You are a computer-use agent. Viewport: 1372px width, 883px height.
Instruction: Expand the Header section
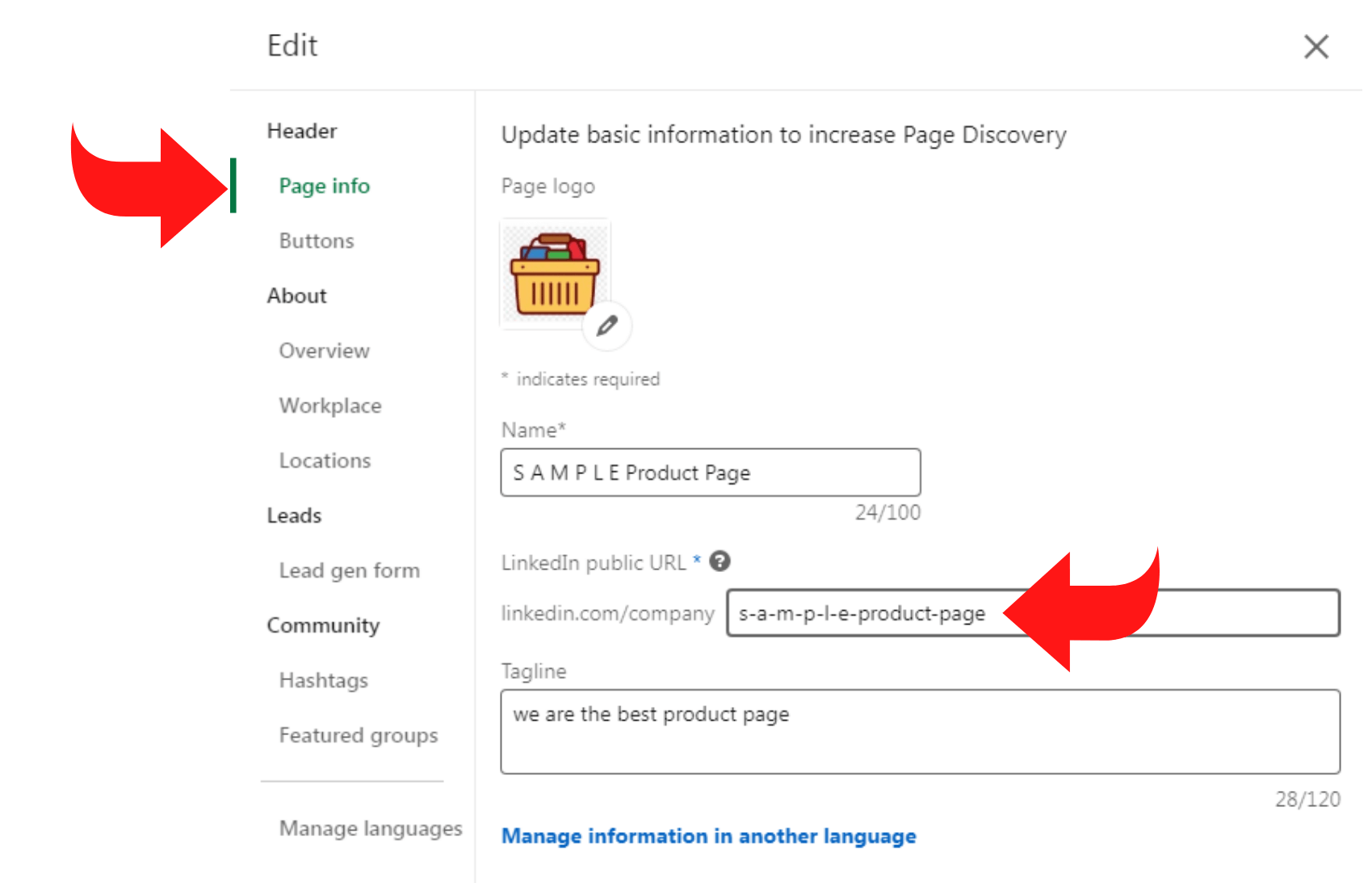click(301, 131)
